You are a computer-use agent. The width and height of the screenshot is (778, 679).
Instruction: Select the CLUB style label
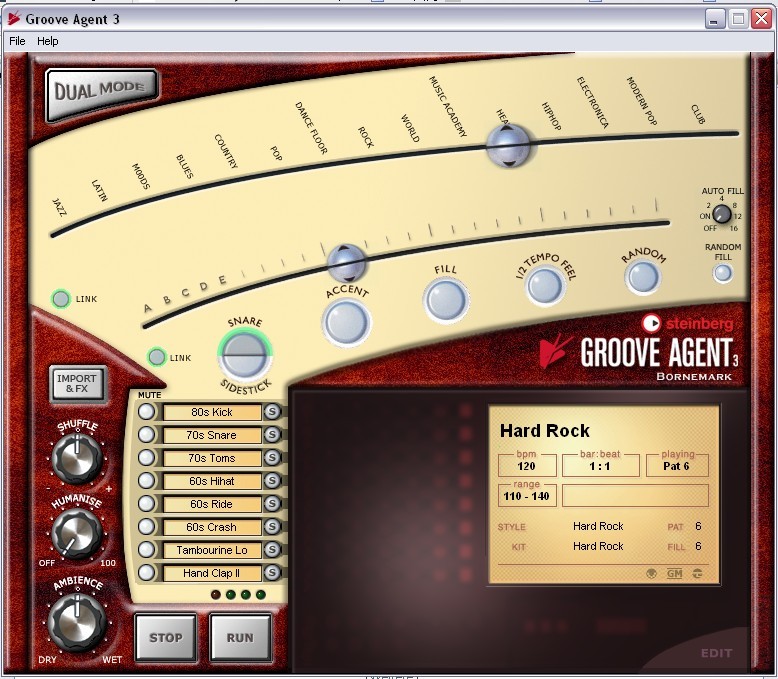click(698, 114)
